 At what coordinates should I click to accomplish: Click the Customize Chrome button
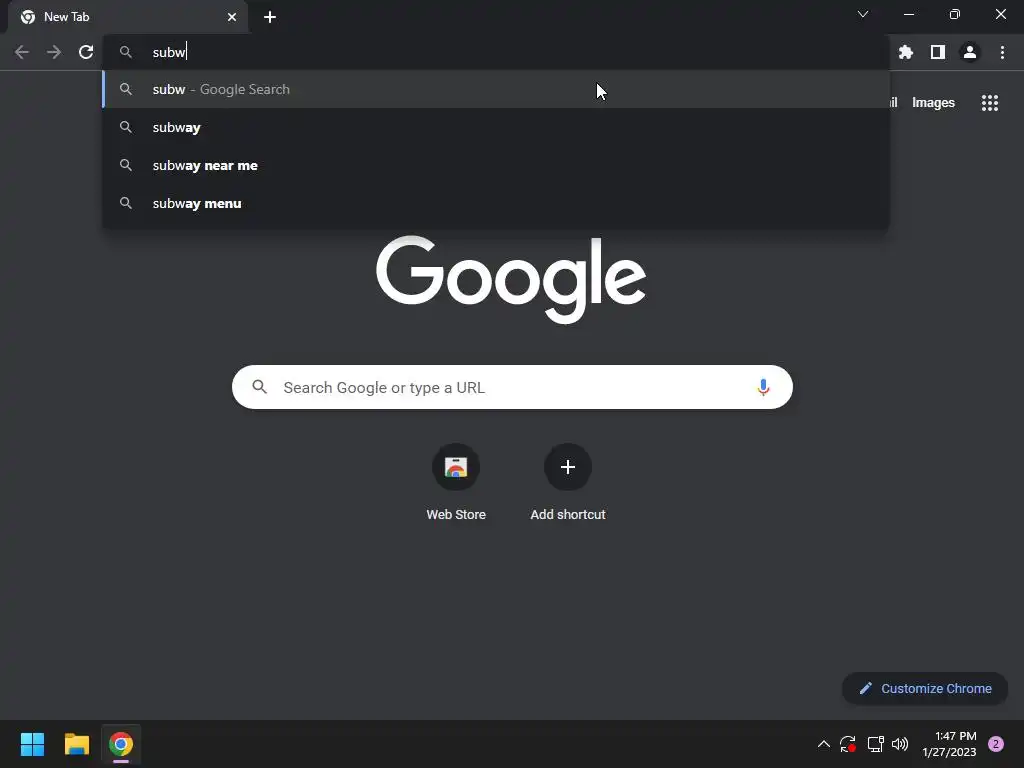[x=925, y=688]
